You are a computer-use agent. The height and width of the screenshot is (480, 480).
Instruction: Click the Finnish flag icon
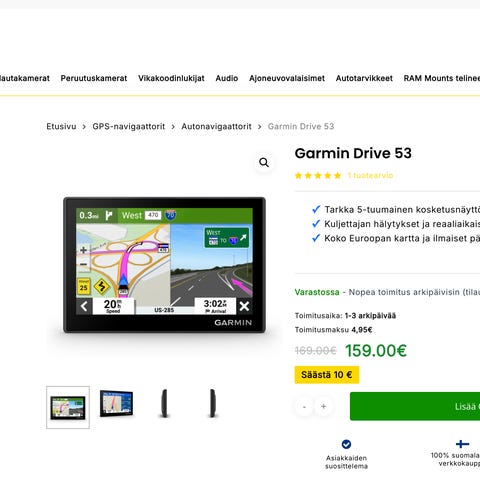point(462,444)
